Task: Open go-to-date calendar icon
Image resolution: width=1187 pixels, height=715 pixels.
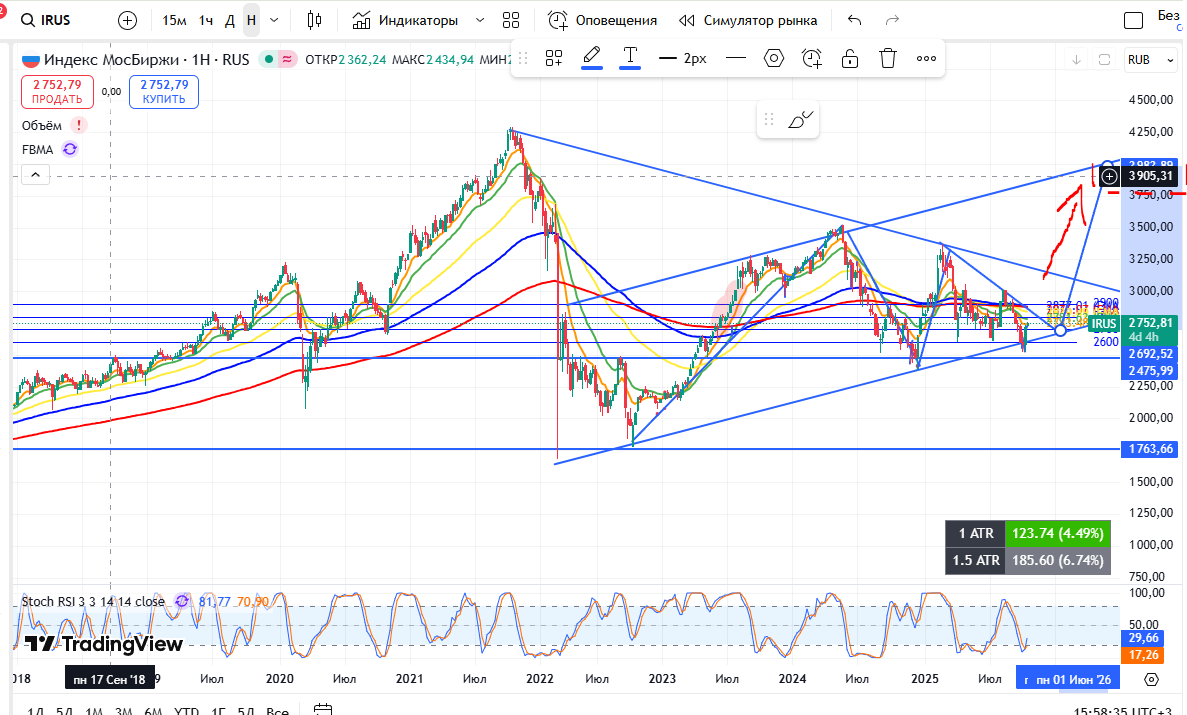Action: coord(323,710)
